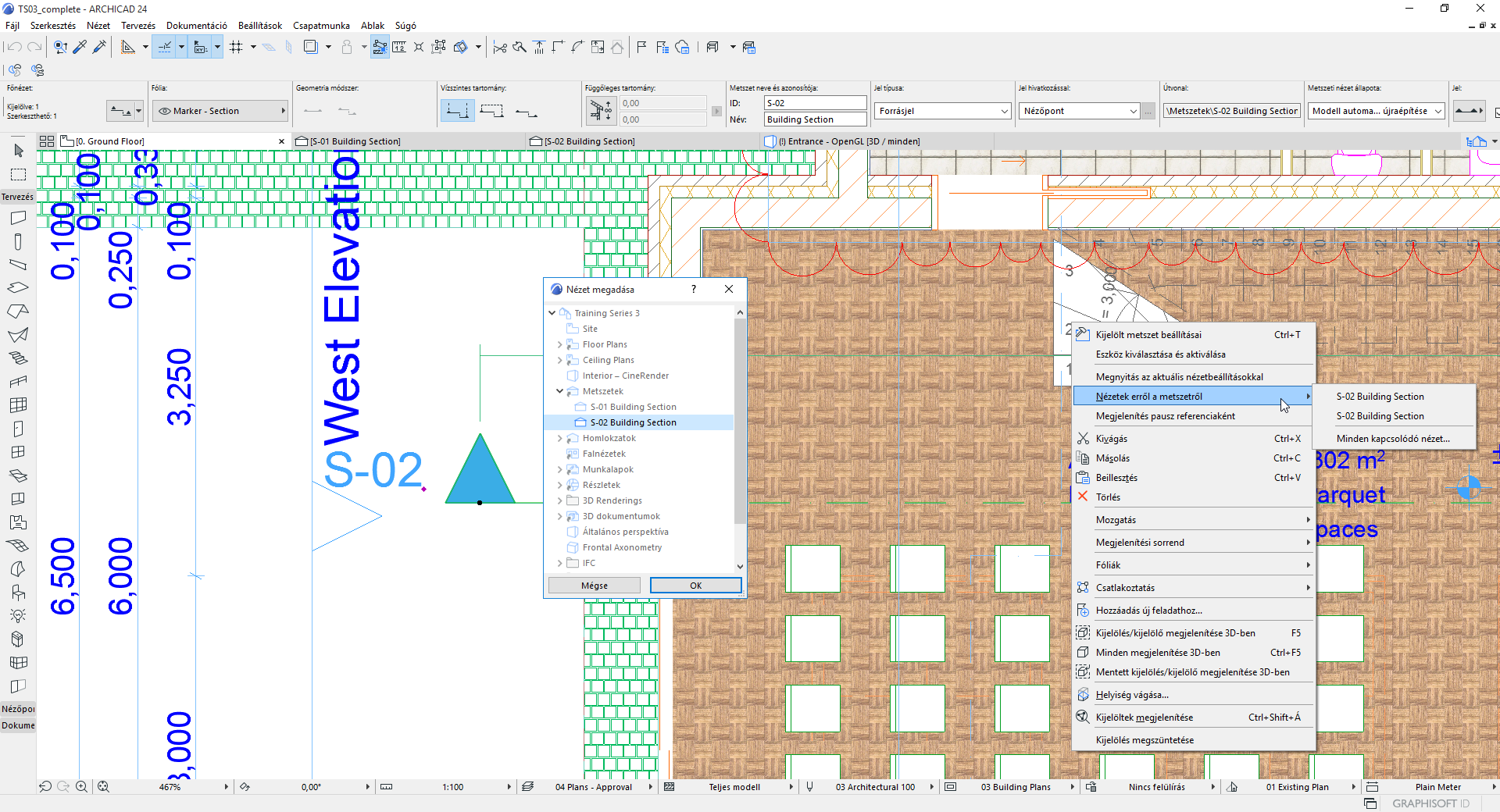
Task: Adjust the 467% zoom control
Action: pos(171,787)
